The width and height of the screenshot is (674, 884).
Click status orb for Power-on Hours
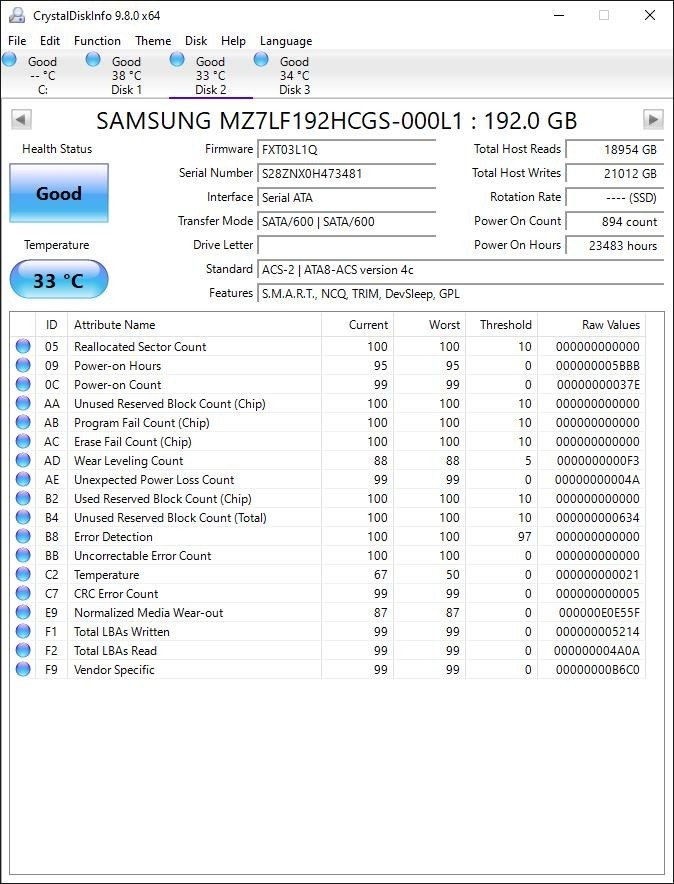click(x=23, y=365)
